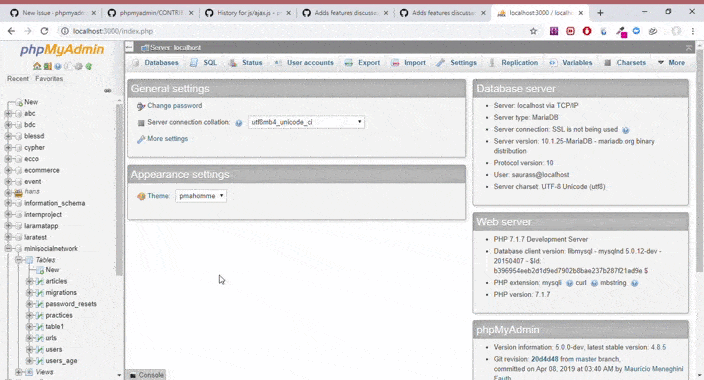Click help icon after mbstring extension

(634, 283)
